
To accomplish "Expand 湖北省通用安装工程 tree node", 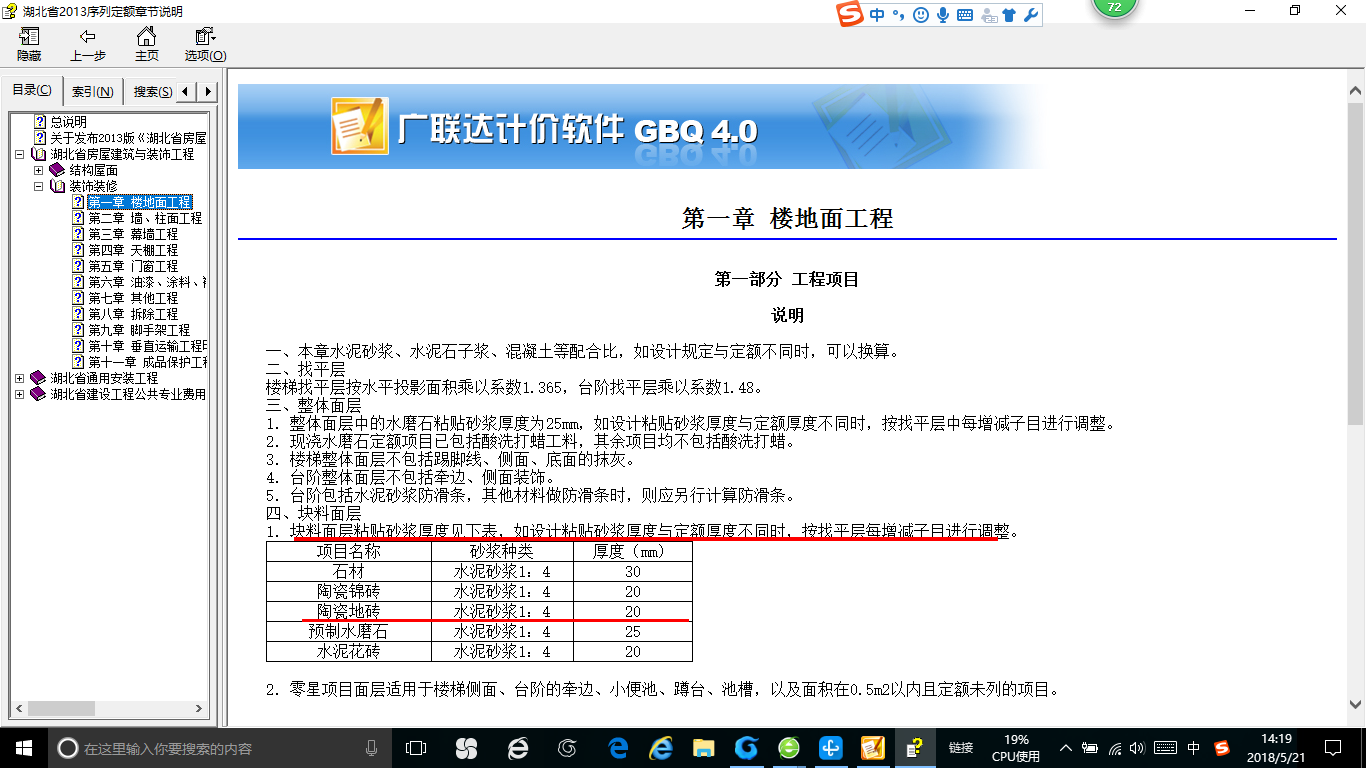I will click(x=20, y=378).
